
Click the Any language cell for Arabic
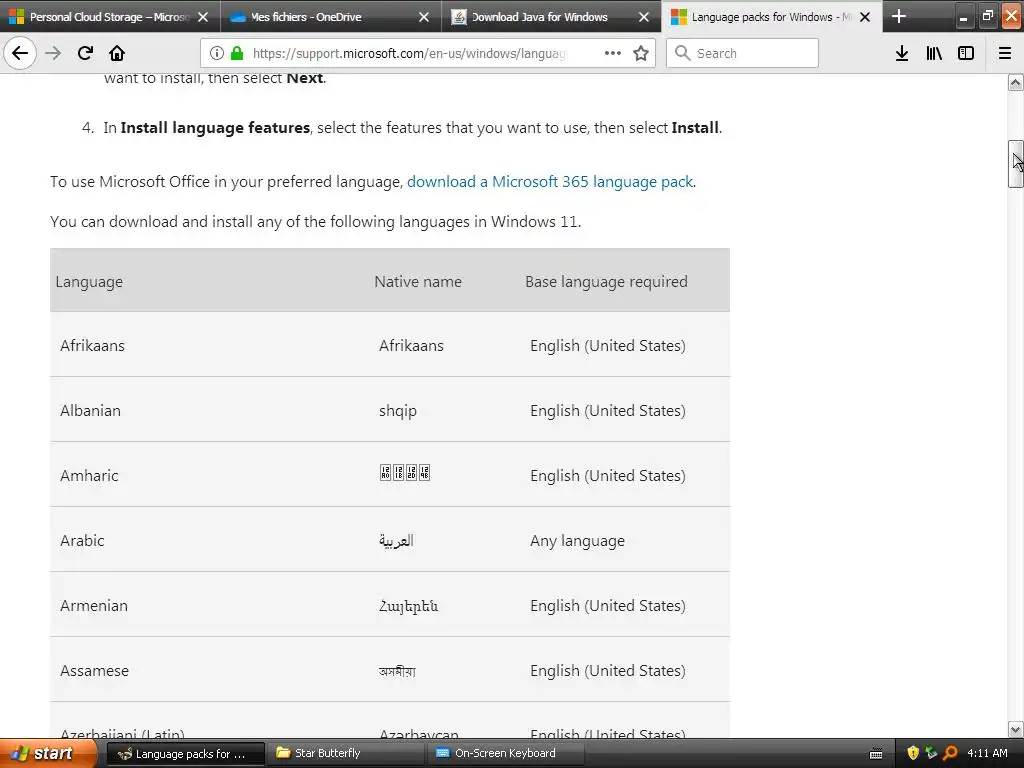click(x=577, y=541)
